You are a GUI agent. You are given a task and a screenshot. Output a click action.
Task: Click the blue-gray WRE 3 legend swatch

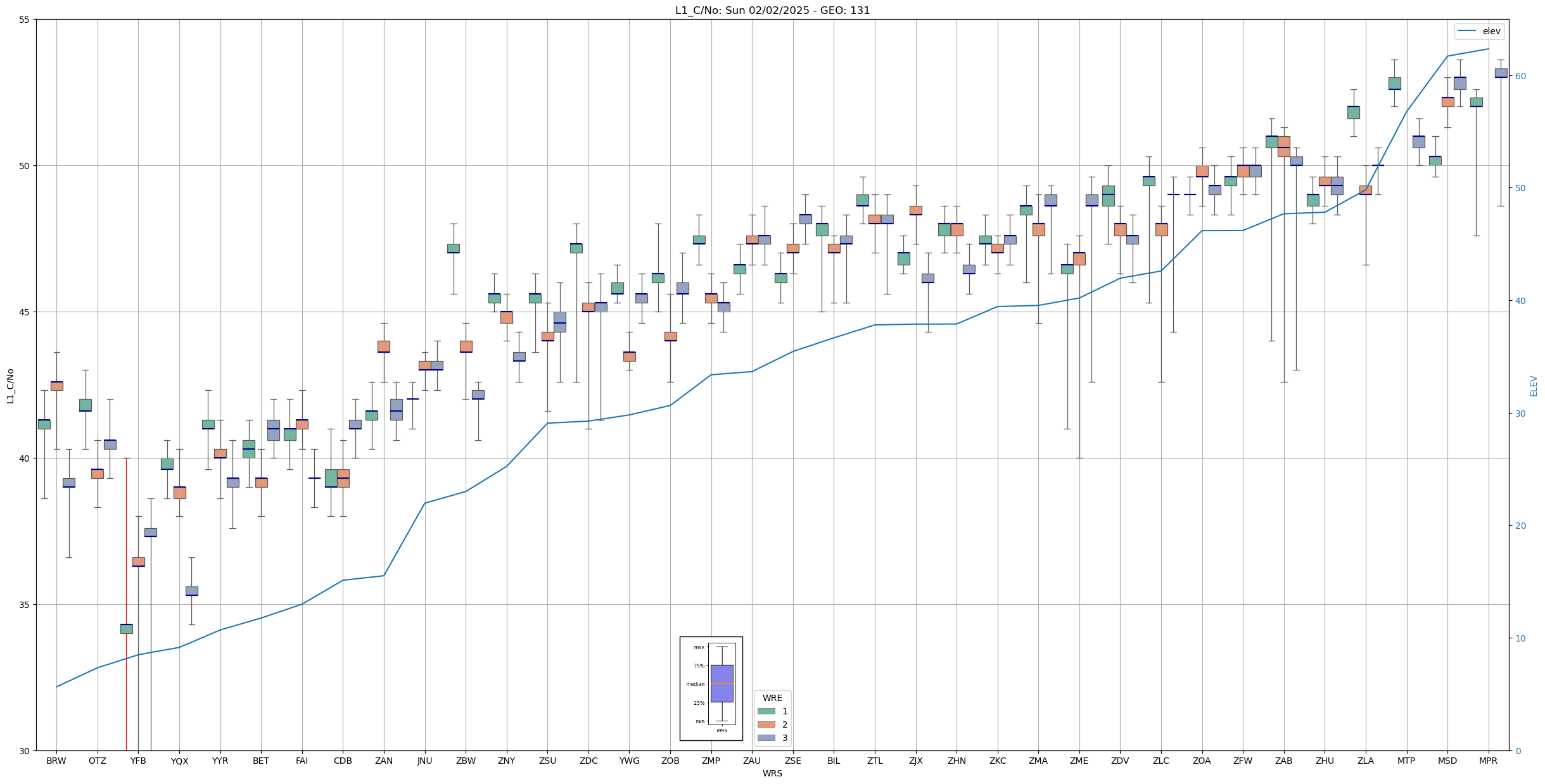766,738
